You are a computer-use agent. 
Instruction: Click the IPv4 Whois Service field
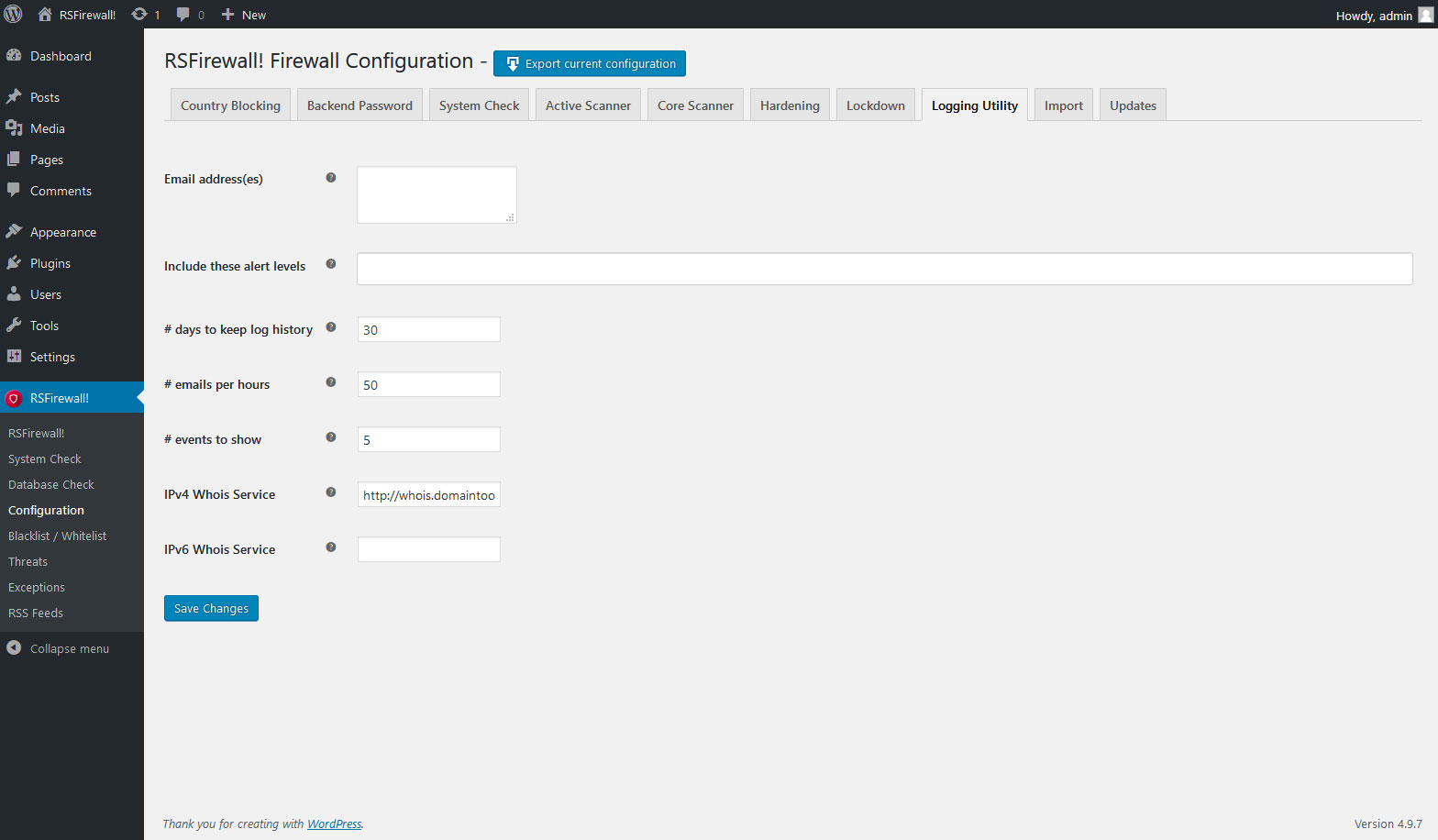[x=428, y=494]
